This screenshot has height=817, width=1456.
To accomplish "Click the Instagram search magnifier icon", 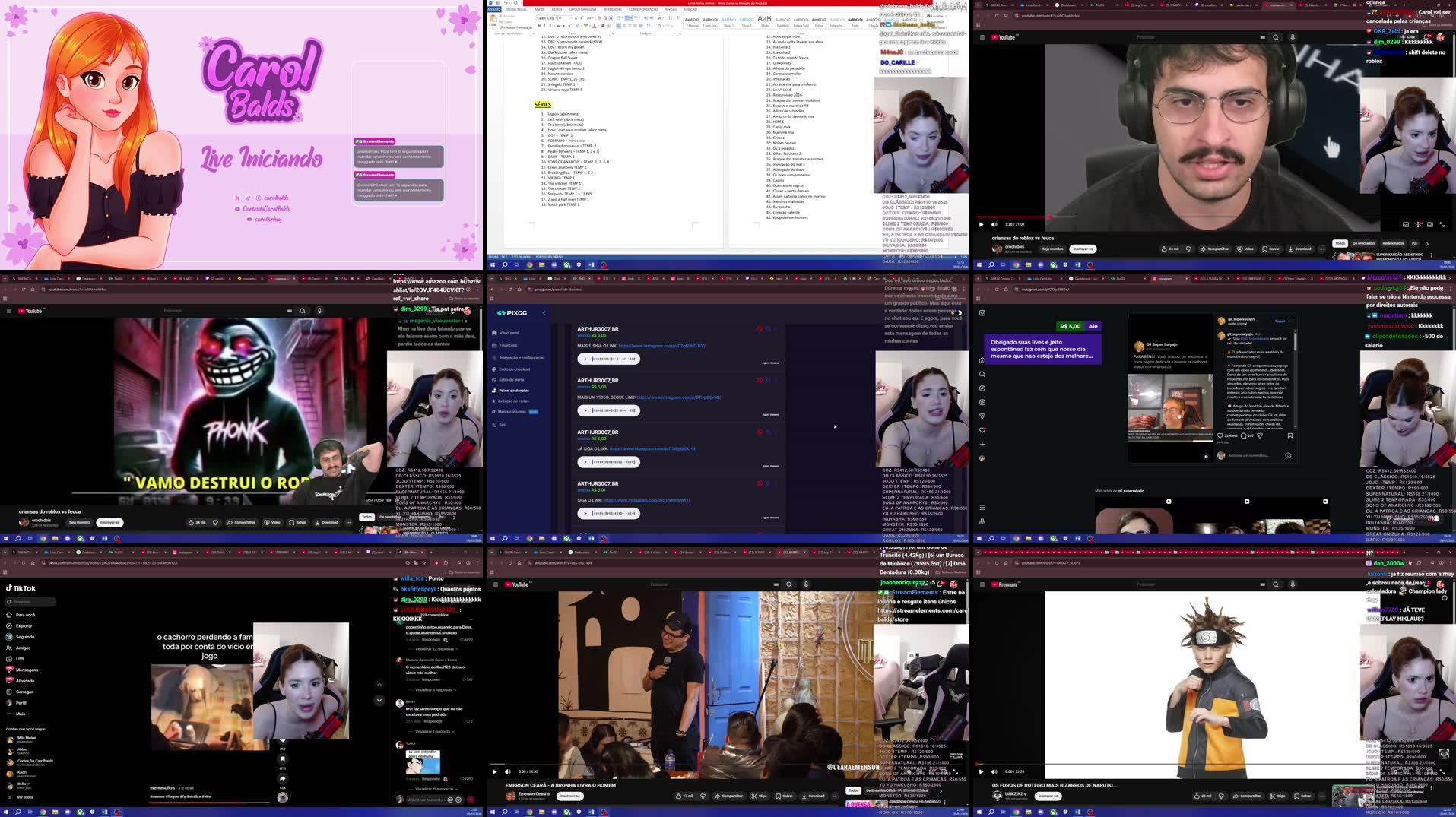I will point(982,374).
